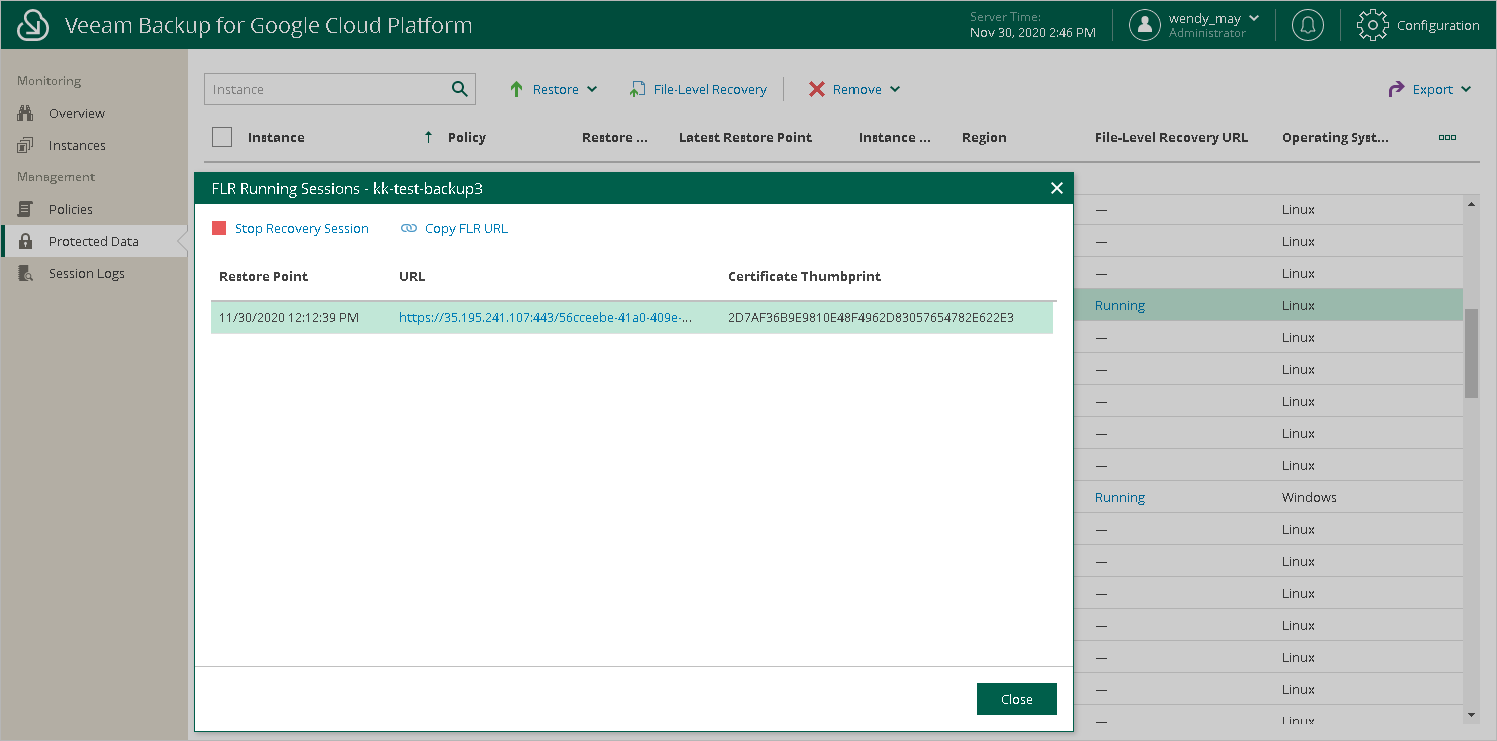1497x741 pixels.
Task: Click the wendy_may user avatar icon
Action: click(1145, 25)
